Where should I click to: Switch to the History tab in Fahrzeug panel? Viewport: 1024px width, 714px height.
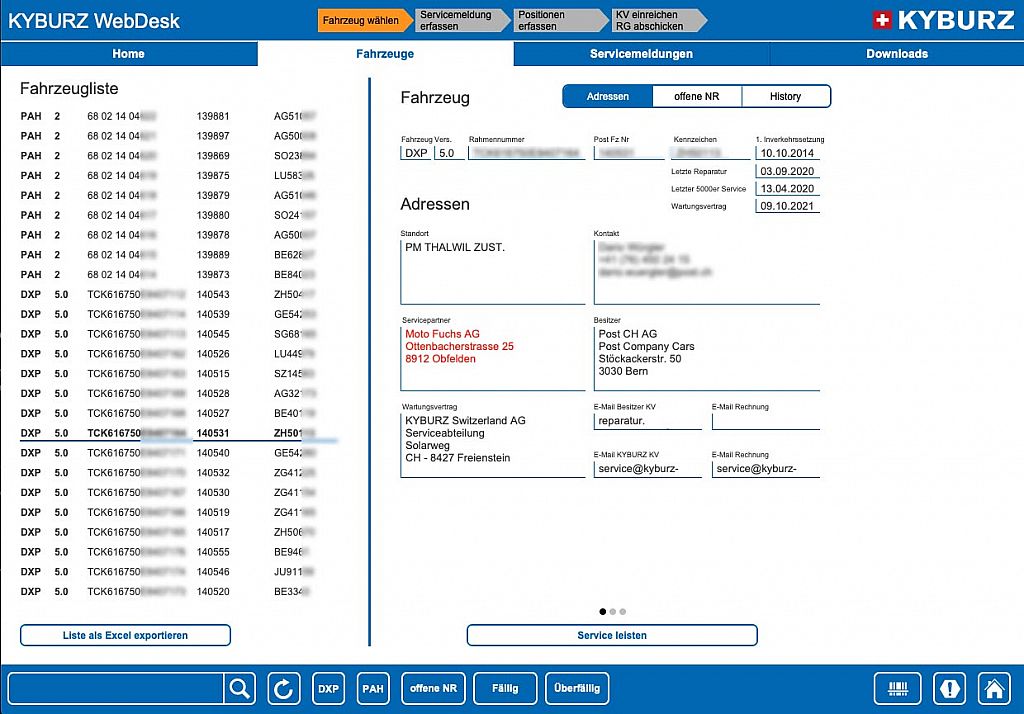(786, 96)
